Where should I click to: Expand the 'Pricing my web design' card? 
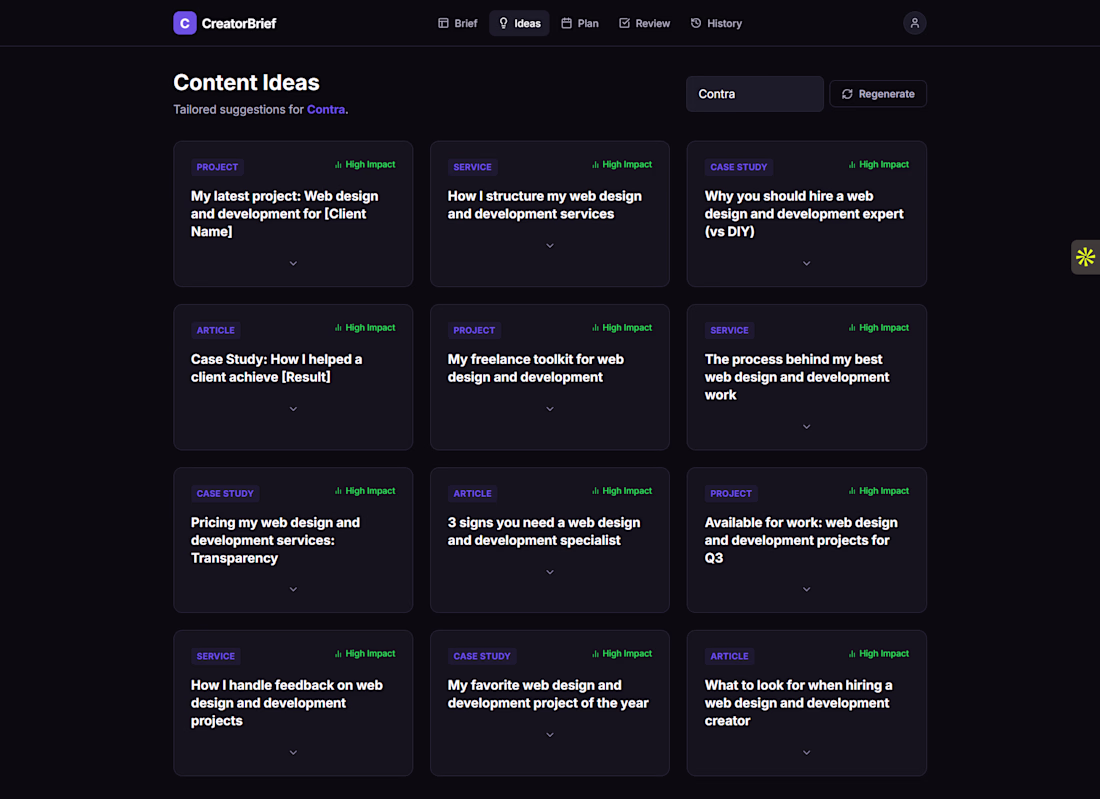293,589
